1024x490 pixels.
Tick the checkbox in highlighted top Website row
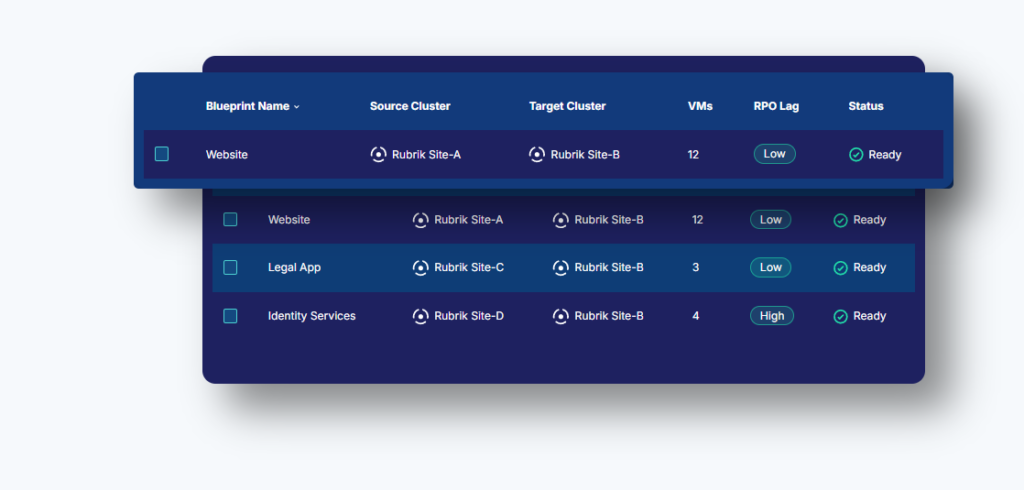162,155
